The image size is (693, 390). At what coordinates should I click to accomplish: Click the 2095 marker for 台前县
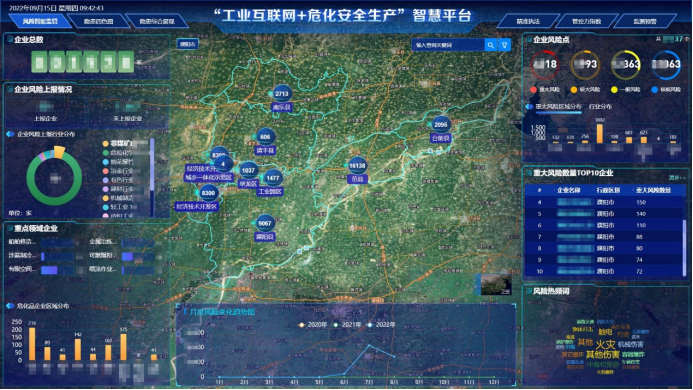coord(440,125)
